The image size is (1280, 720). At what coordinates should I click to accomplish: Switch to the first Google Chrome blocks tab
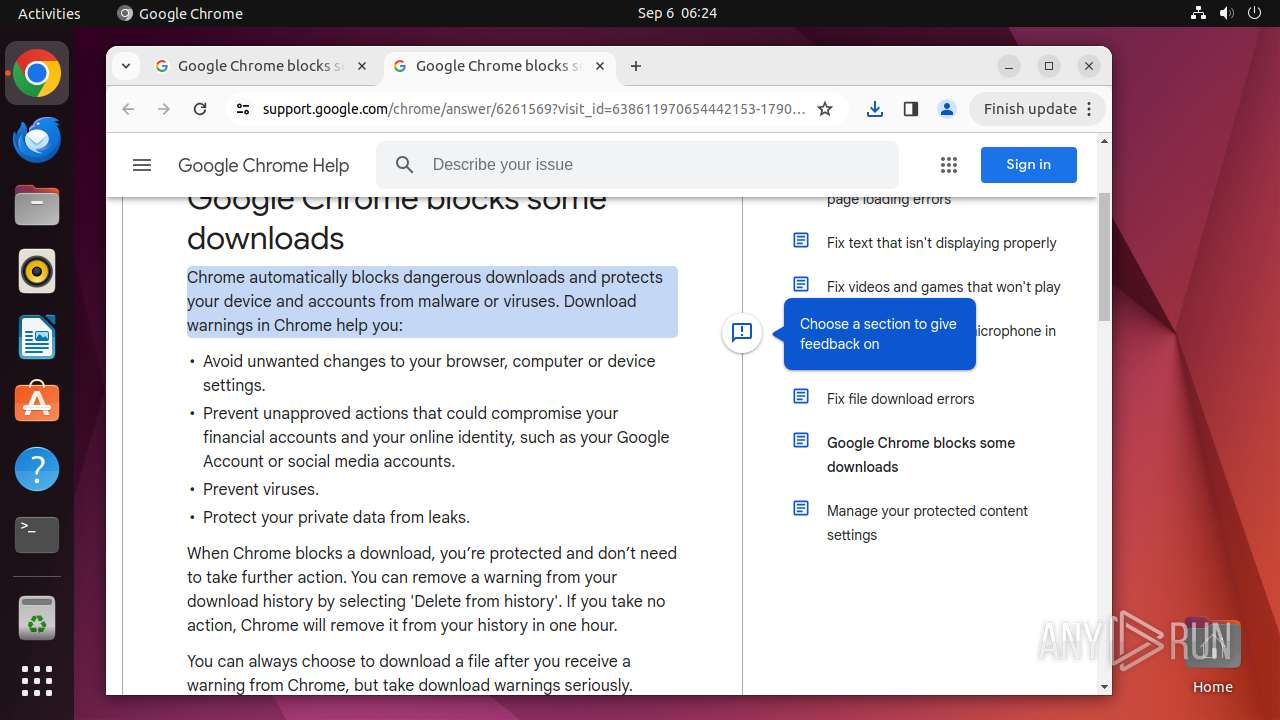262,66
